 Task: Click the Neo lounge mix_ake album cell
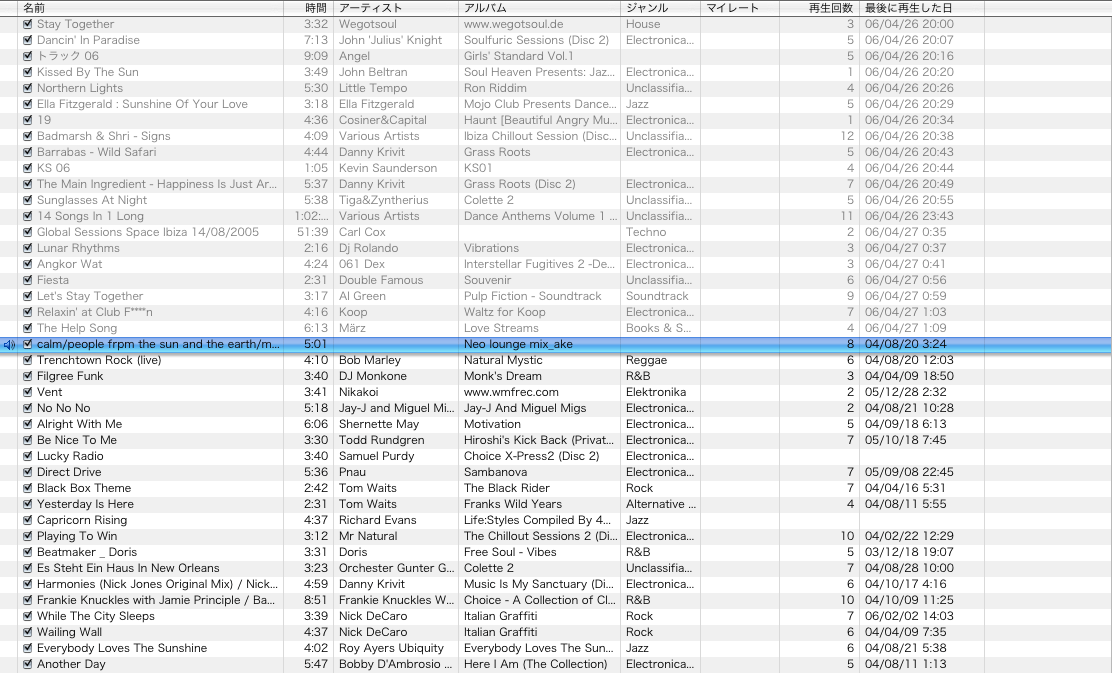[518, 345]
